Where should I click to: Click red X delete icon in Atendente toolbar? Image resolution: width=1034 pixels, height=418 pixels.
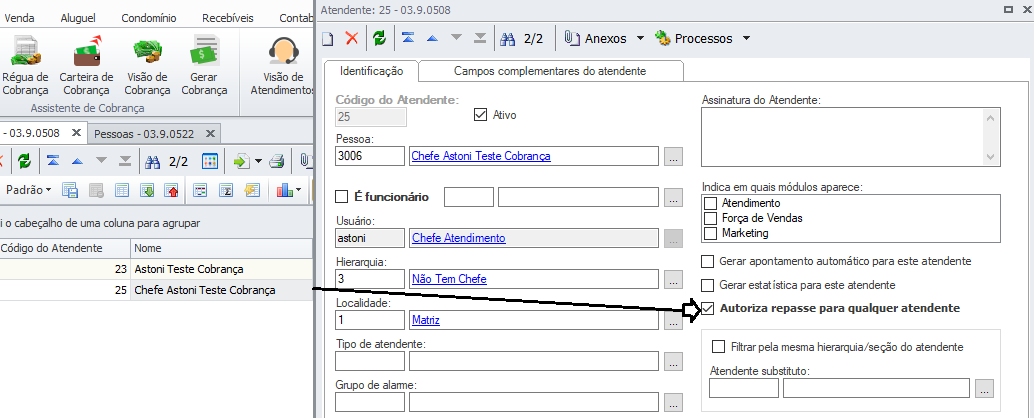352,38
